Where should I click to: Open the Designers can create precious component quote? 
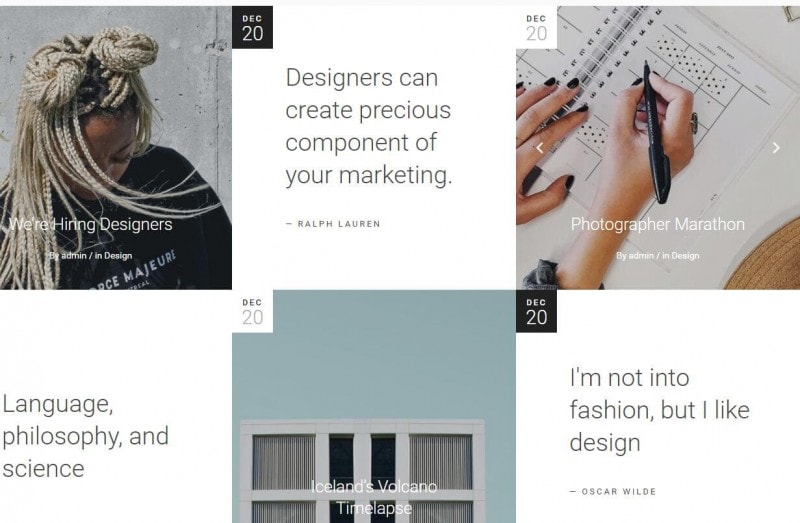(368, 127)
